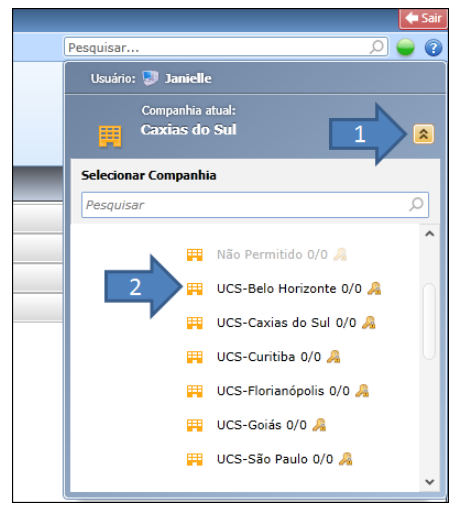Select UCS-Goiás company
The height and width of the screenshot is (508, 456).
tap(262, 425)
